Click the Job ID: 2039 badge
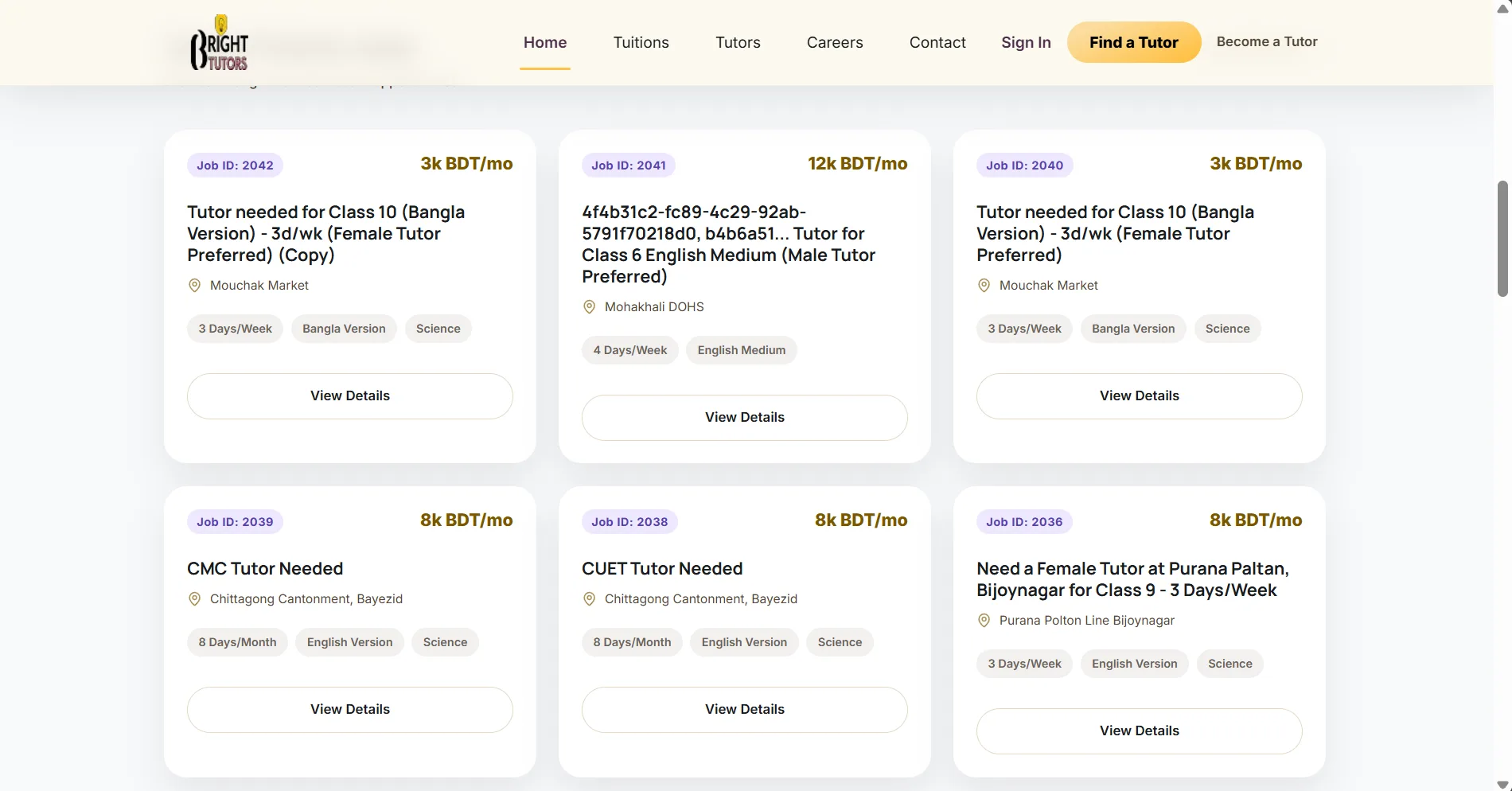This screenshot has width=1512, height=791. pos(235,522)
